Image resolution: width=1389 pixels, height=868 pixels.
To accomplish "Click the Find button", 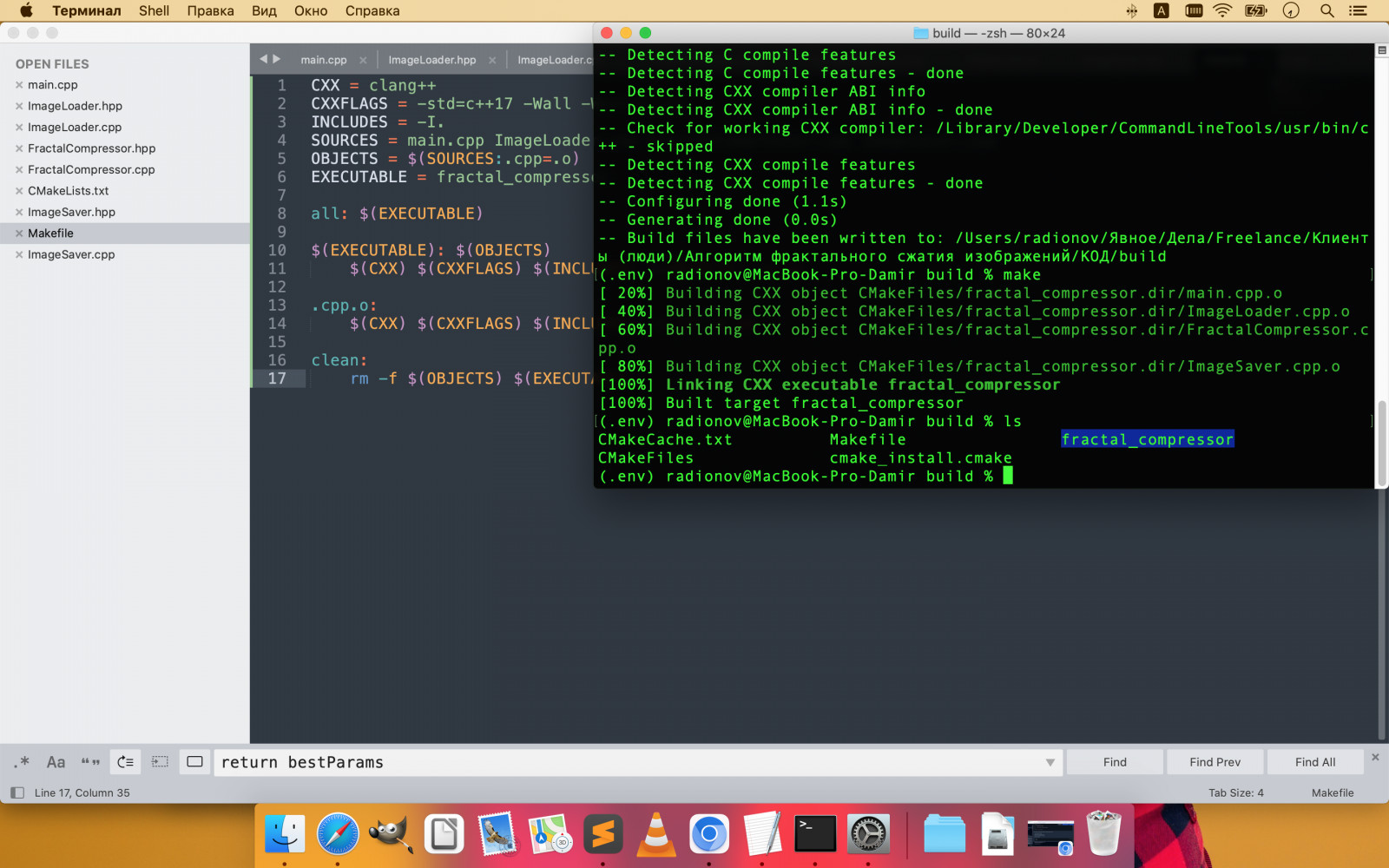I will pyautogui.click(x=1115, y=762).
